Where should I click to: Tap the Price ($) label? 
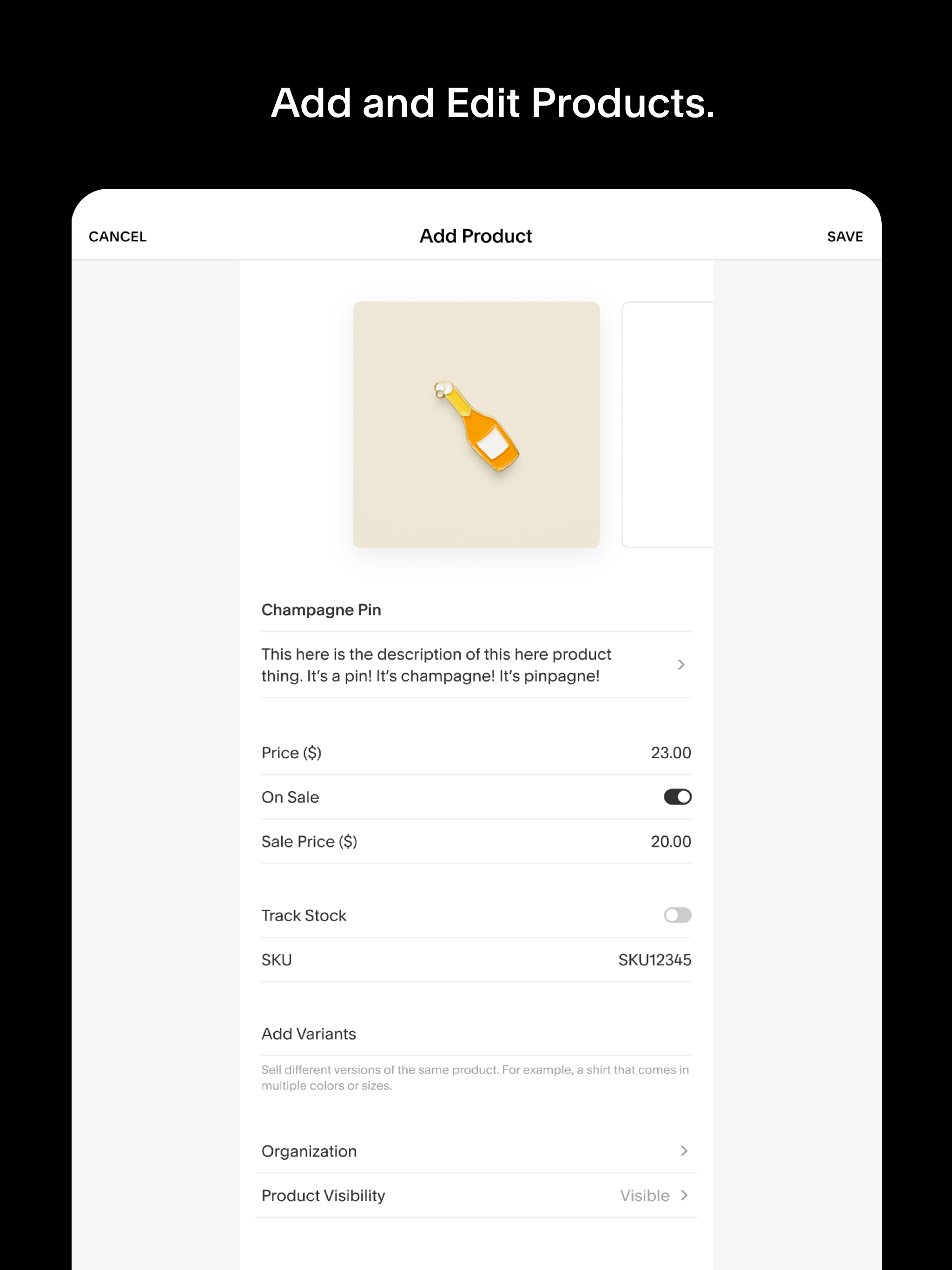pos(291,753)
